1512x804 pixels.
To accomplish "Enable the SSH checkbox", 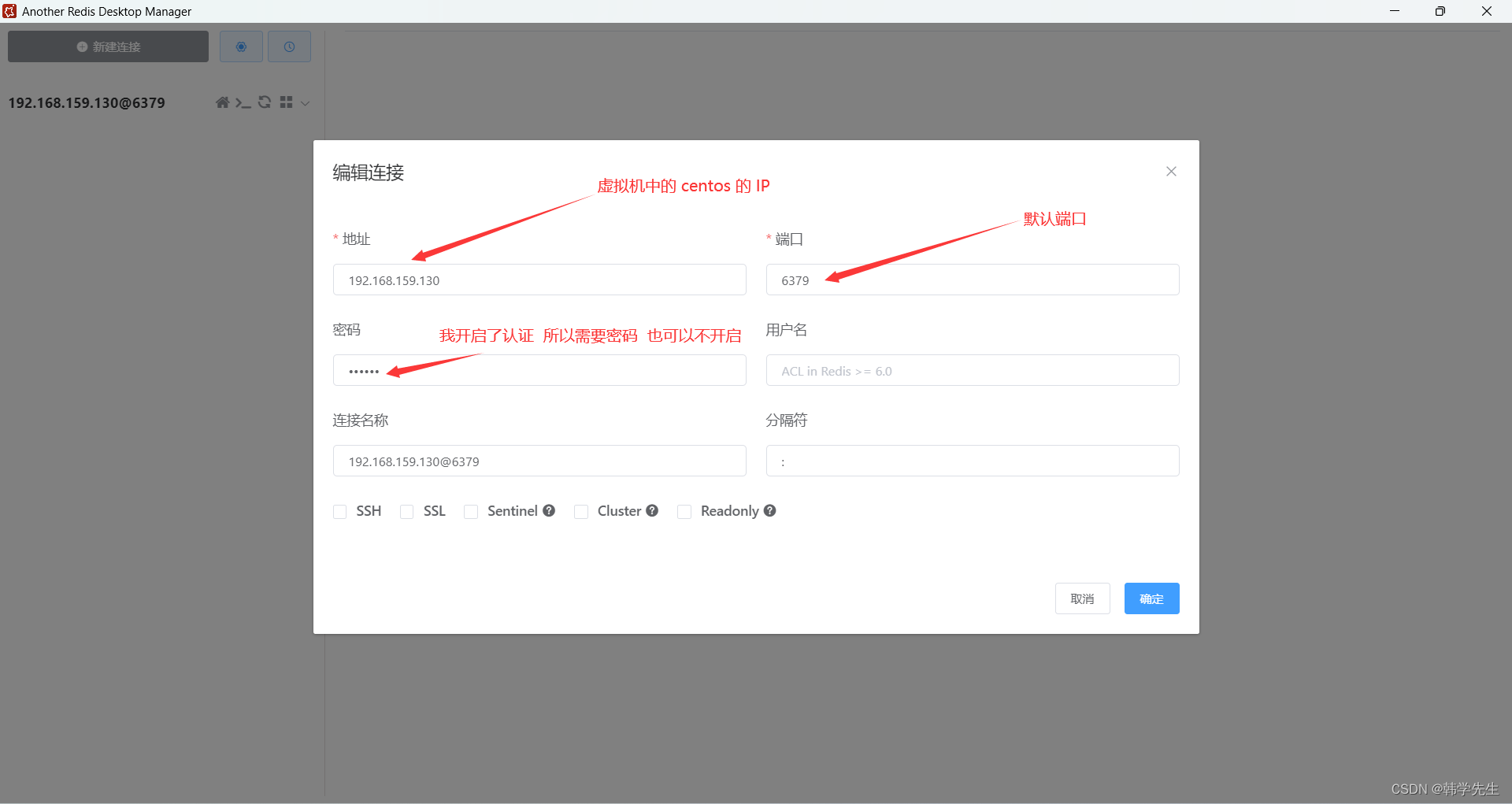I will click(340, 512).
